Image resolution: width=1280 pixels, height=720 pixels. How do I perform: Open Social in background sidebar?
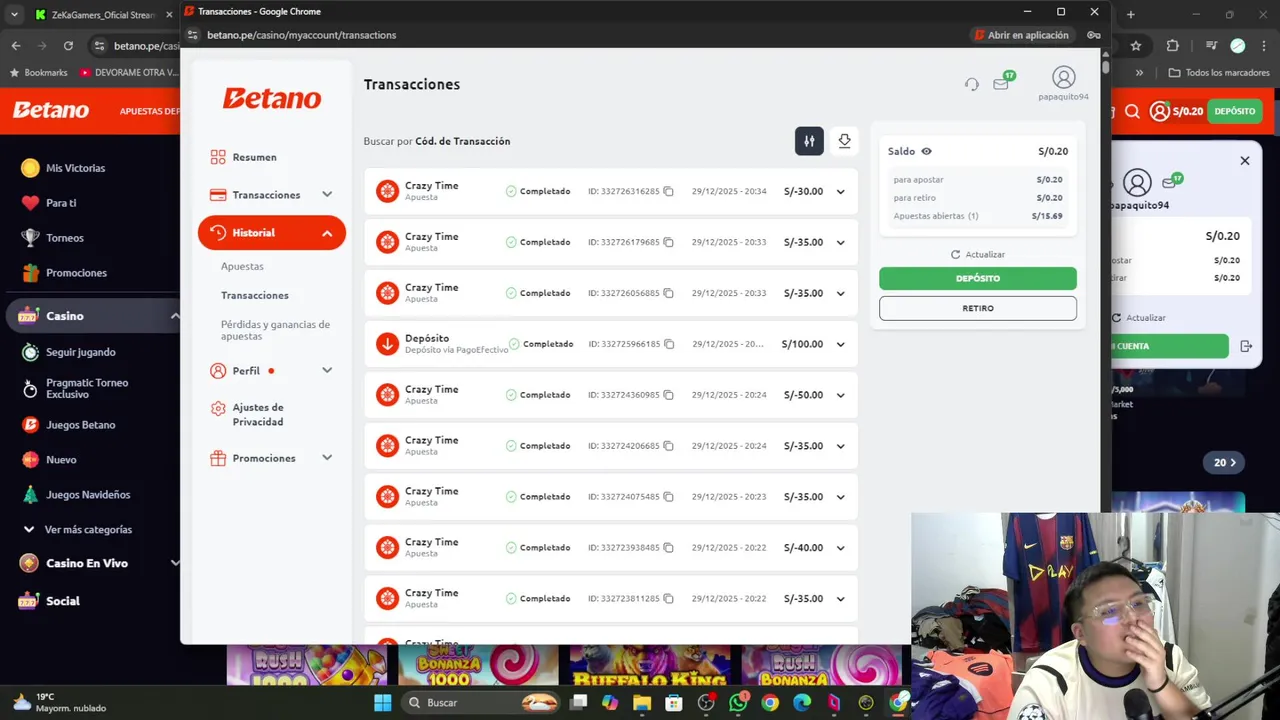(62, 601)
